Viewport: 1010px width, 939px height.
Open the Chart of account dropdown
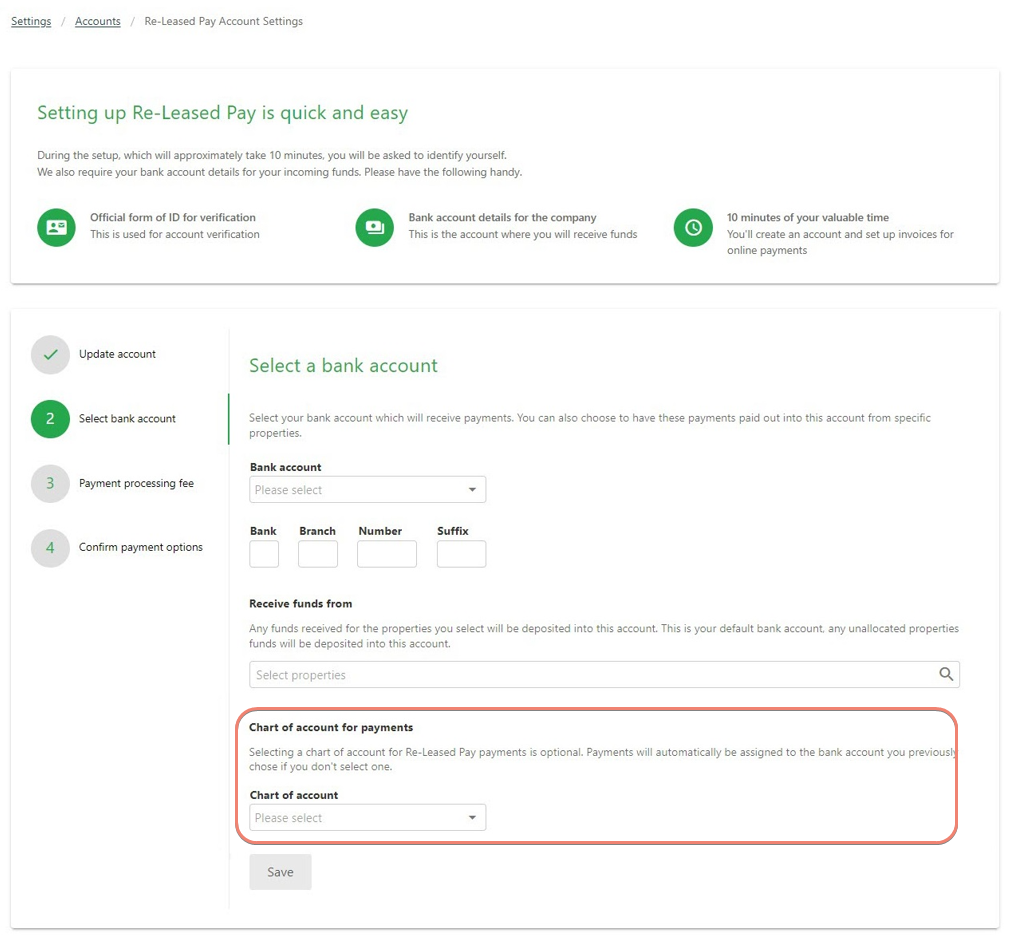[x=367, y=817]
